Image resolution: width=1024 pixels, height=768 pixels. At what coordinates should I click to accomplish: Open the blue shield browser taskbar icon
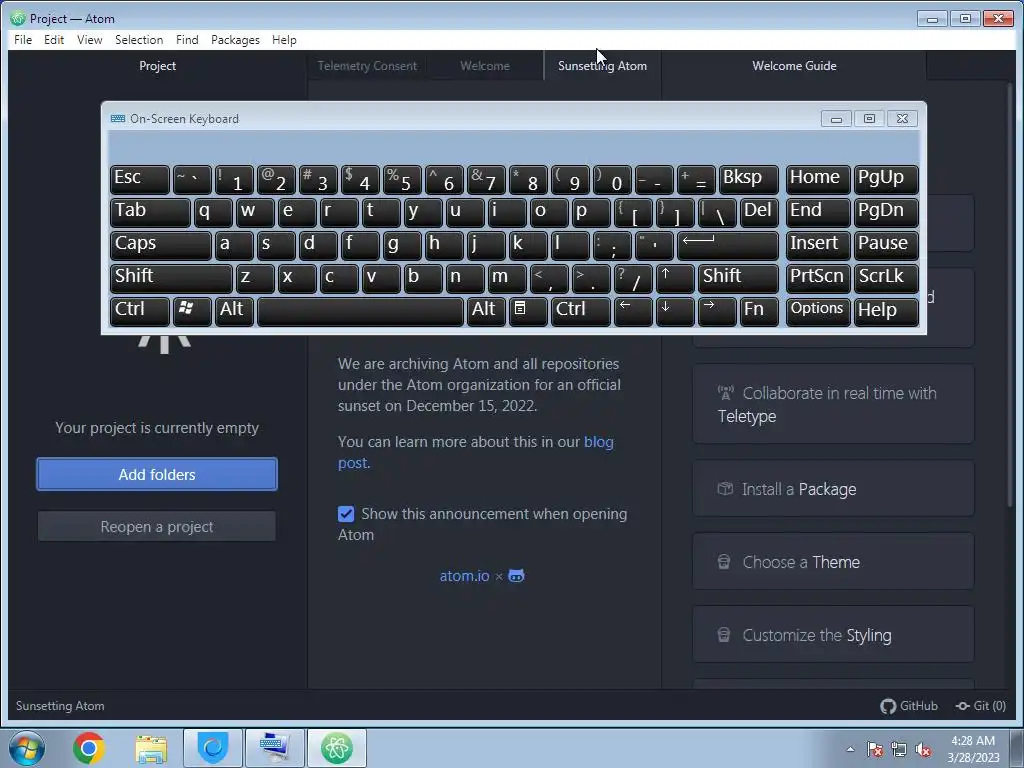click(213, 748)
